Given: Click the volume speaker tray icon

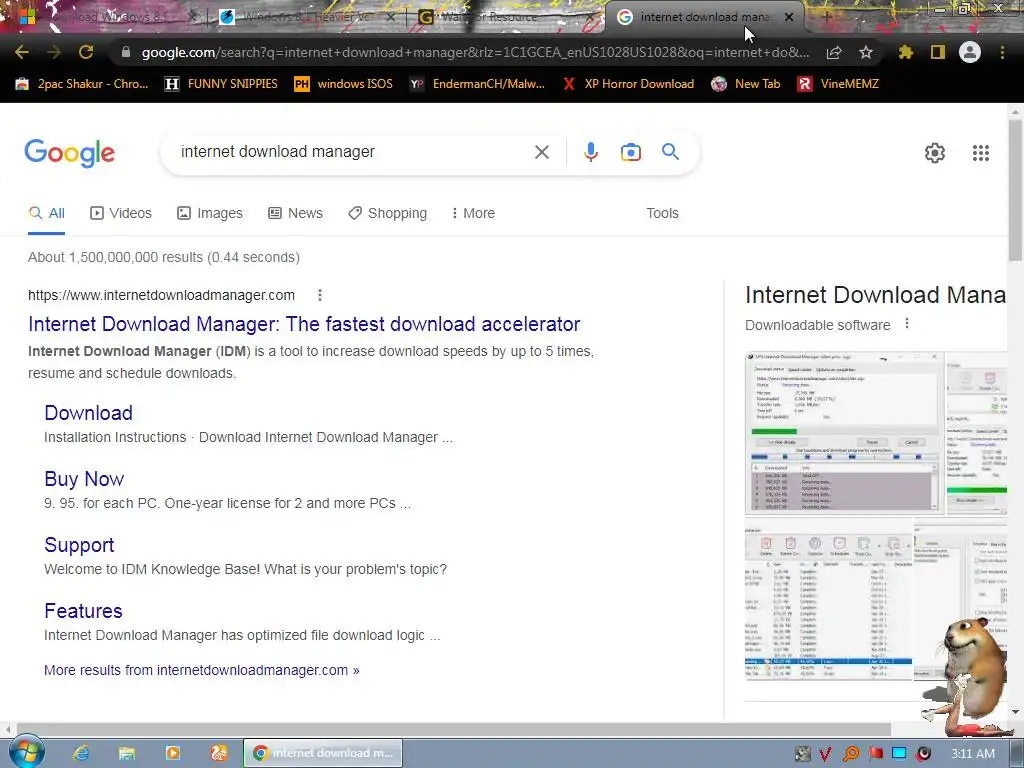Looking at the screenshot, I should 923,754.
